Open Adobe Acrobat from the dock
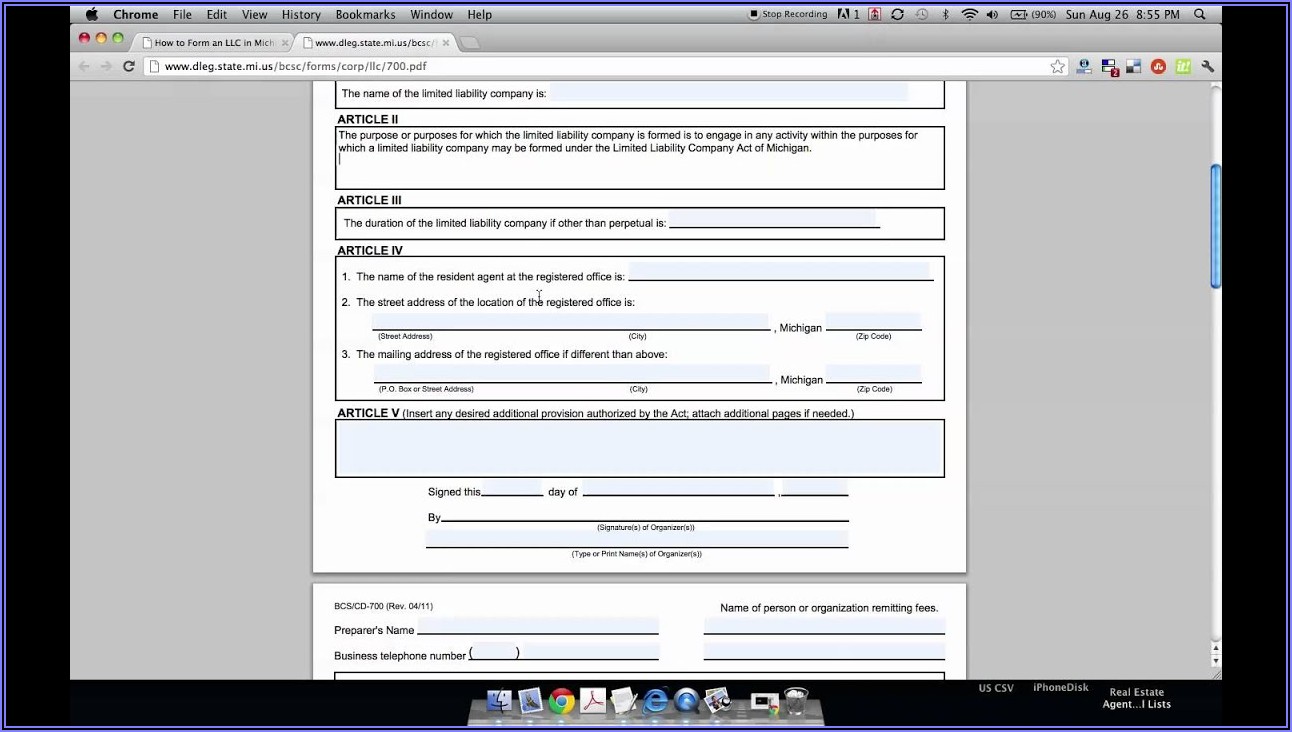 tap(593, 701)
